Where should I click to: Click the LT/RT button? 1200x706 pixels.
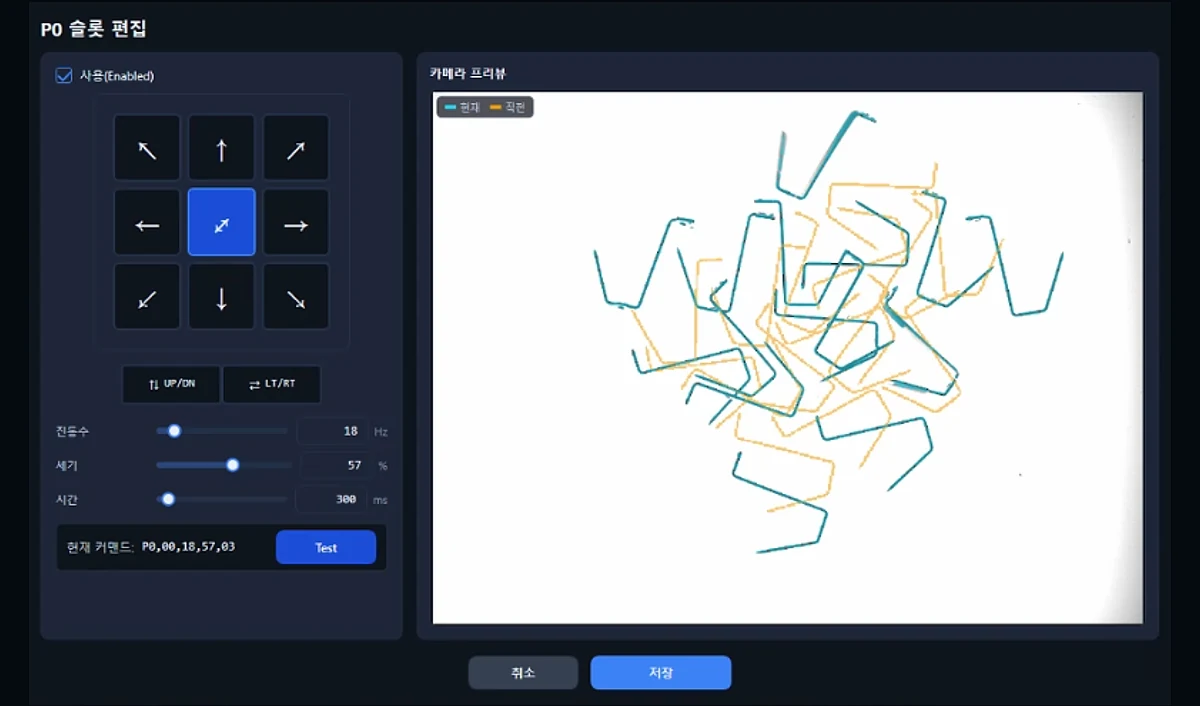coord(272,384)
